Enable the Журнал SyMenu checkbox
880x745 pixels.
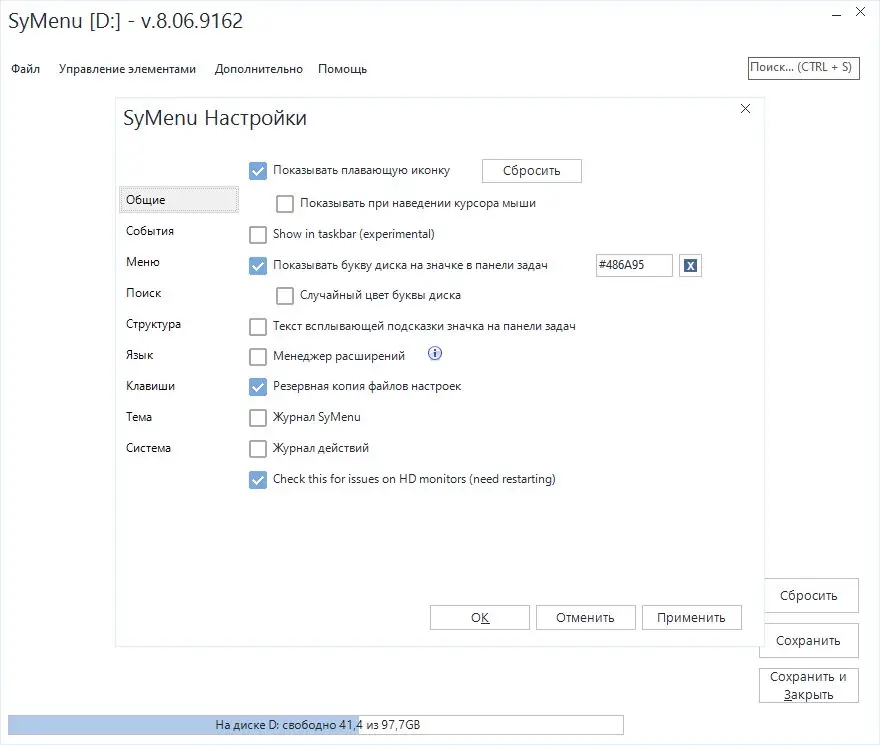[x=258, y=418]
